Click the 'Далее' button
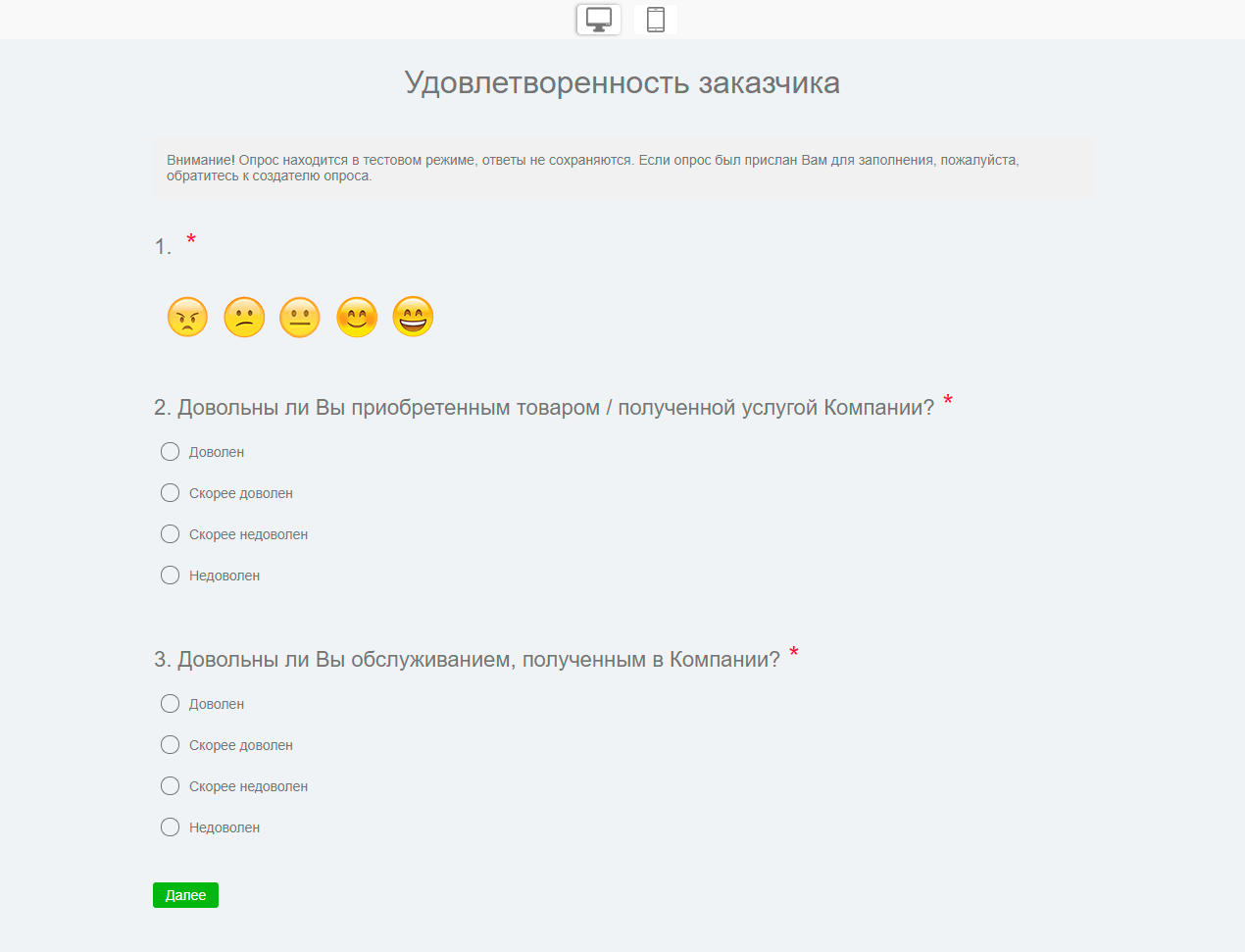Image resolution: width=1245 pixels, height=952 pixels. click(185, 894)
